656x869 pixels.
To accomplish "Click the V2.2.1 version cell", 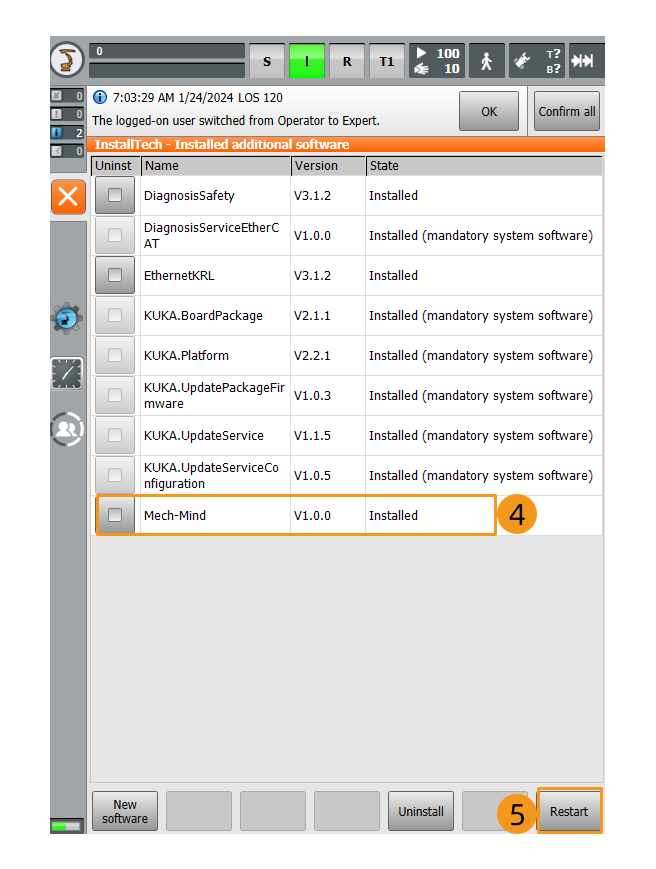I will [x=327, y=355].
